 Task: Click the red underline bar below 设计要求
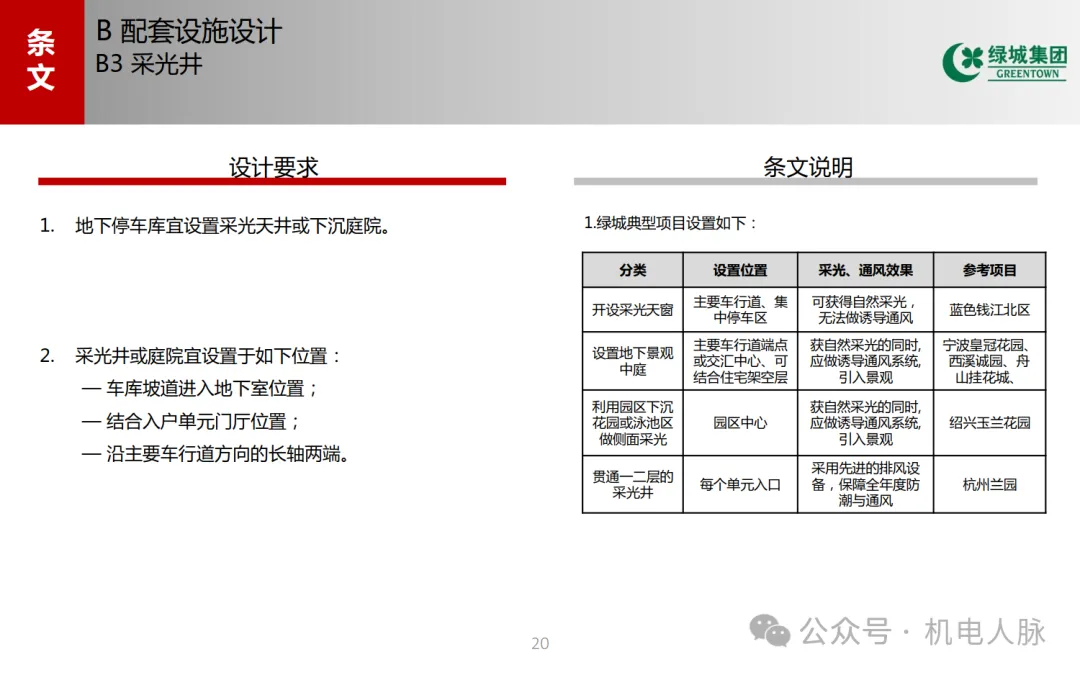pyautogui.click(x=271, y=182)
